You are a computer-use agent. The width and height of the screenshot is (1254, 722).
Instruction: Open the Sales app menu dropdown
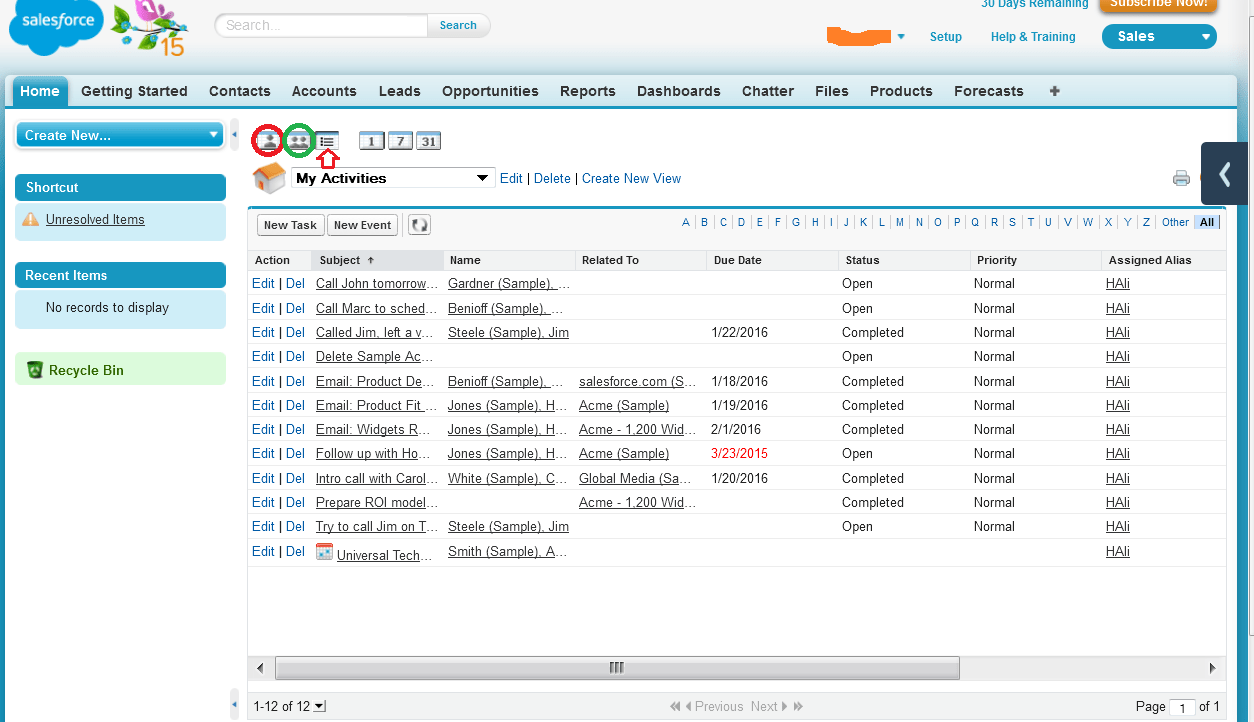(1159, 37)
